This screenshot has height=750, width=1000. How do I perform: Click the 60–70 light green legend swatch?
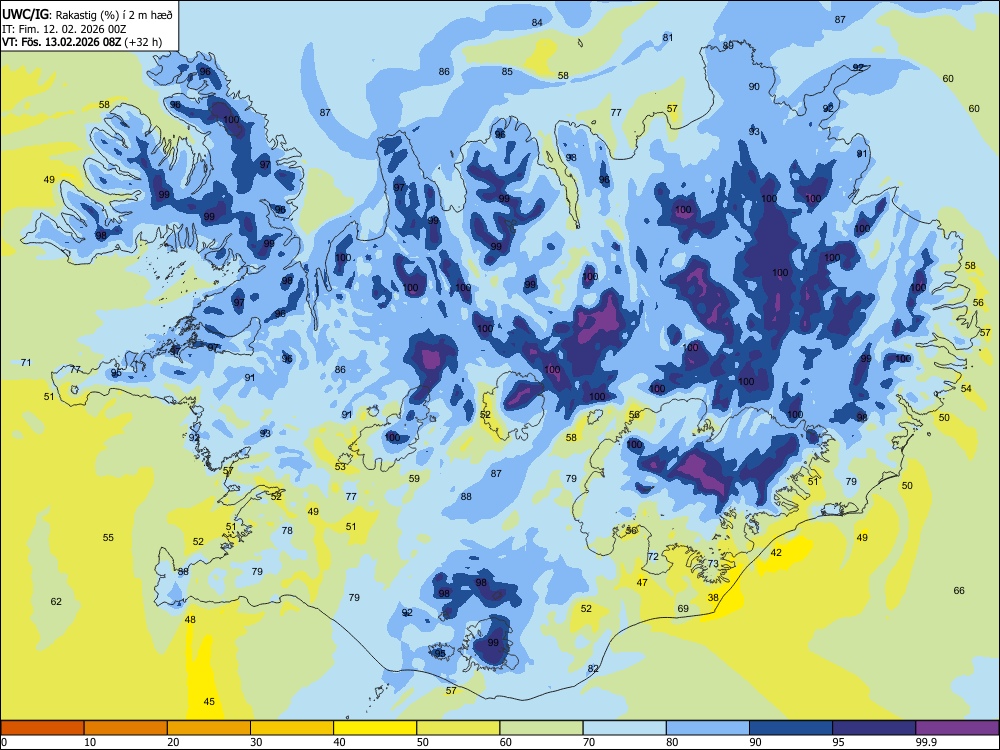(x=541, y=728)
